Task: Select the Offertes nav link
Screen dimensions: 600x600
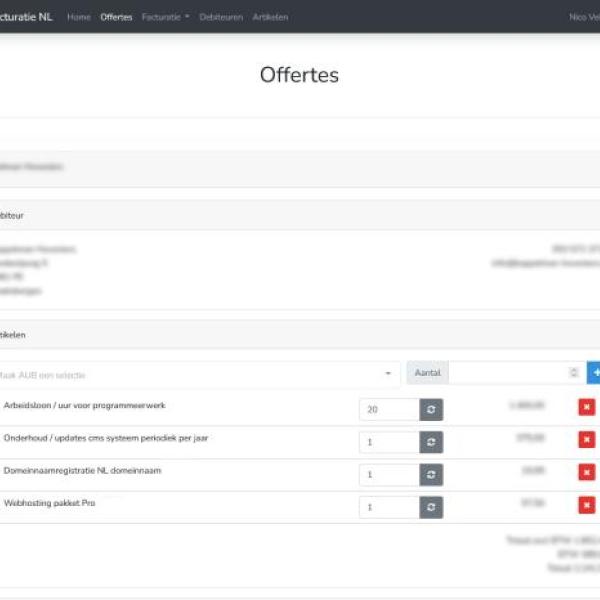Action: (116, 17)
